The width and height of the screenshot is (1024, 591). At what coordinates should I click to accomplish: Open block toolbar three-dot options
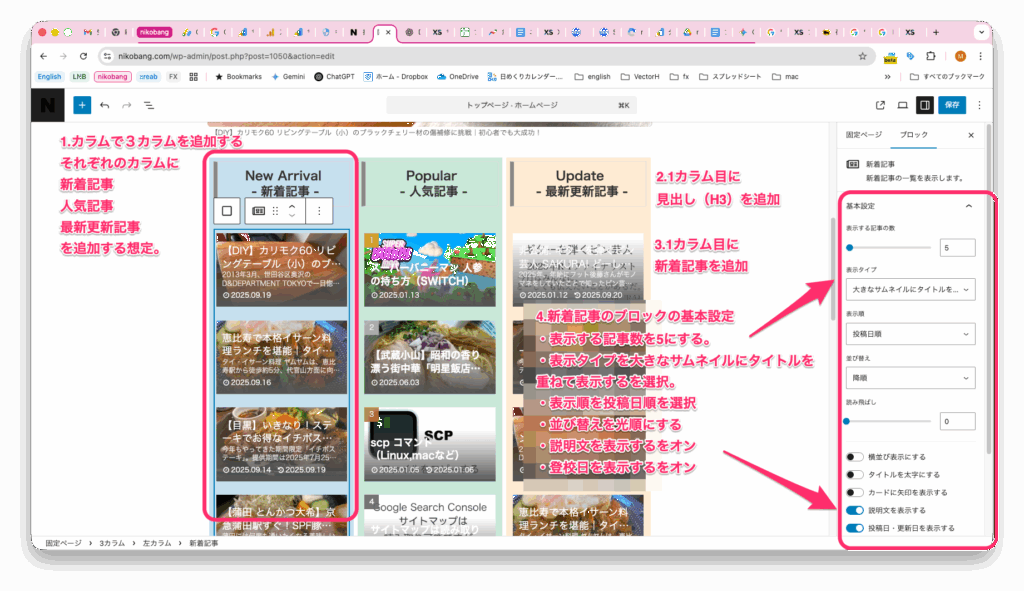[x=319, y=211]
